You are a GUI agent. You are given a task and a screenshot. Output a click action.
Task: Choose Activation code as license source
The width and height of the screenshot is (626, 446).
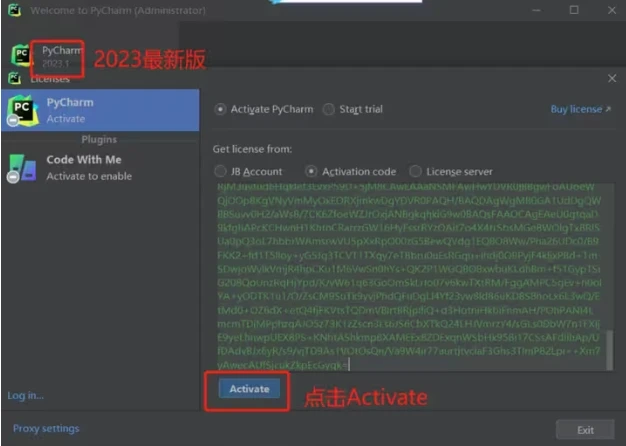311,172
